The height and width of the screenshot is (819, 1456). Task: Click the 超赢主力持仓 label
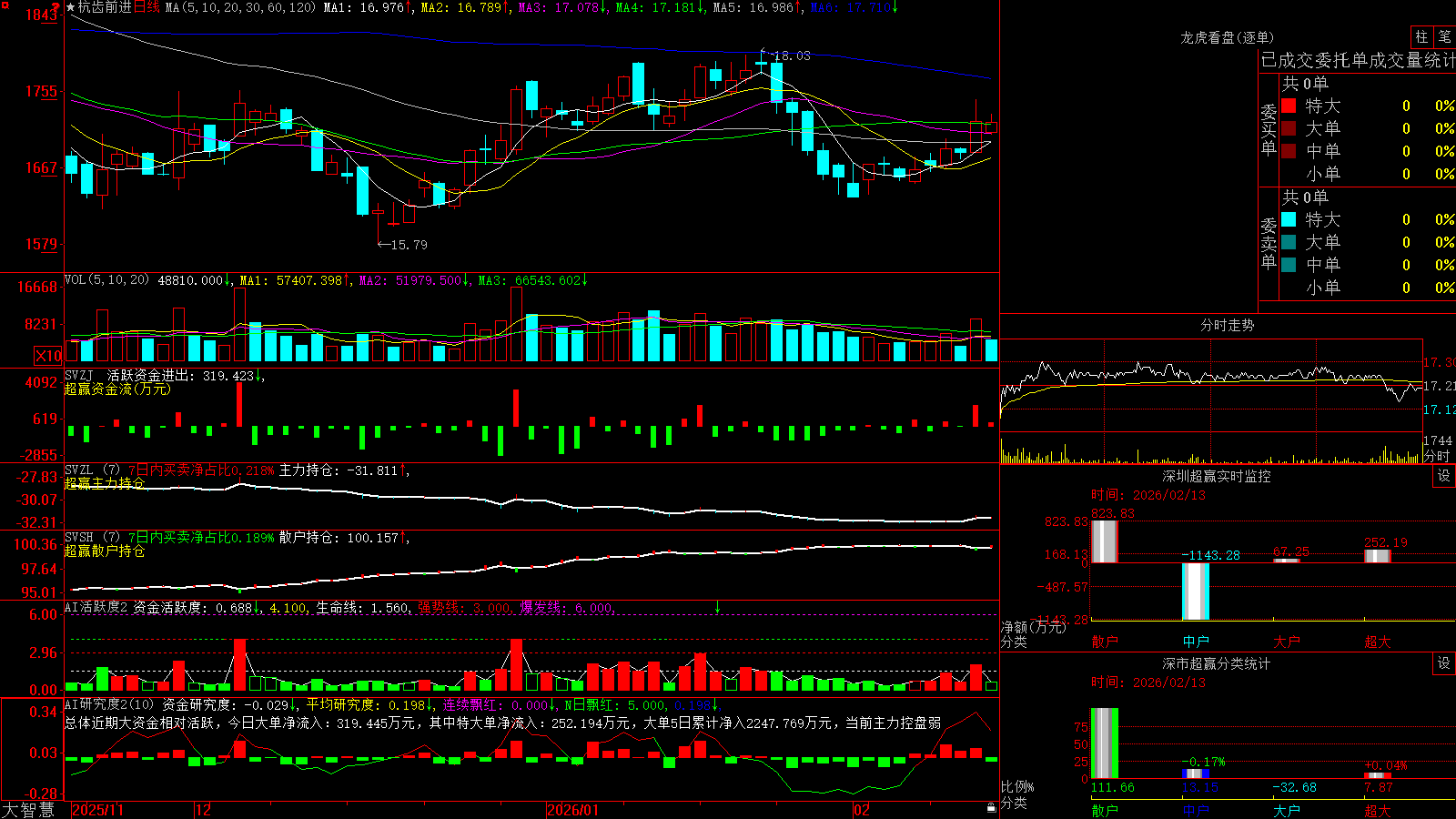pyautogui.click(x=105, y=483)
